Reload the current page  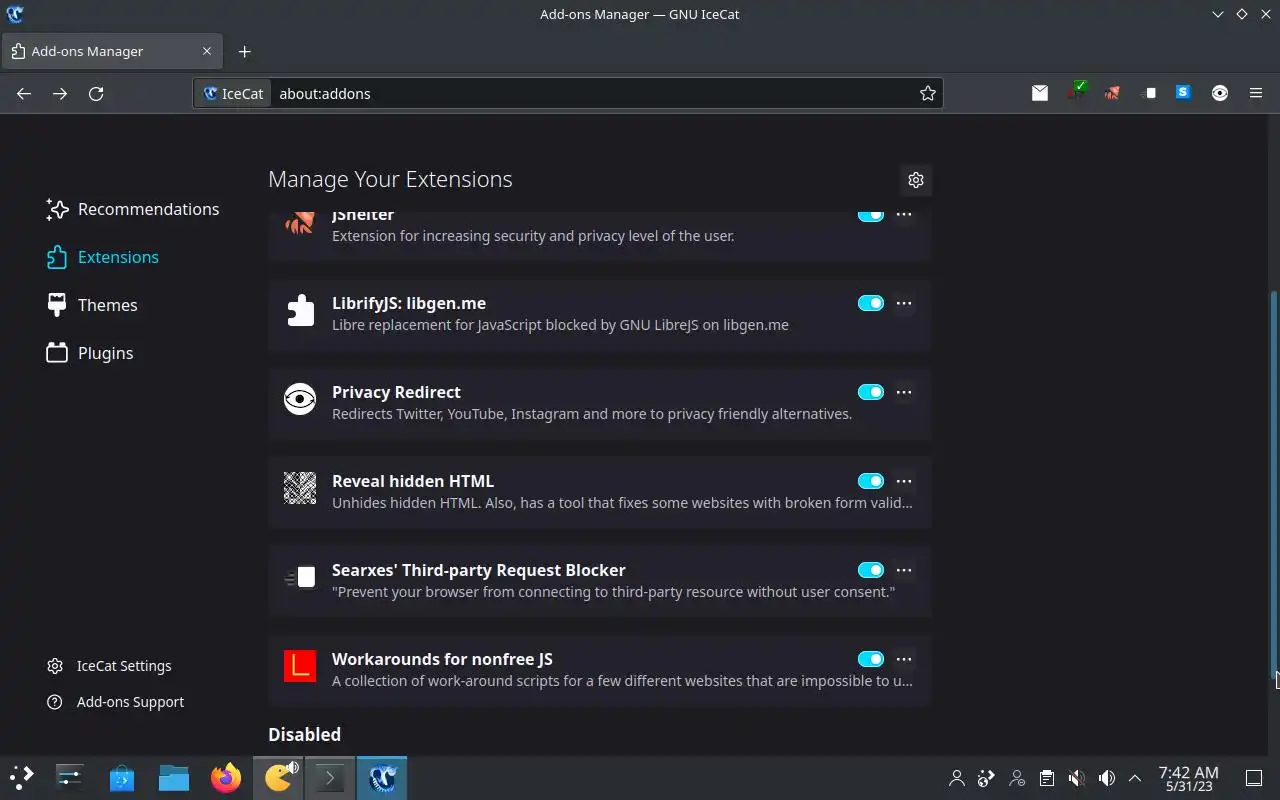pyautogui.click(x=96, y=93)
